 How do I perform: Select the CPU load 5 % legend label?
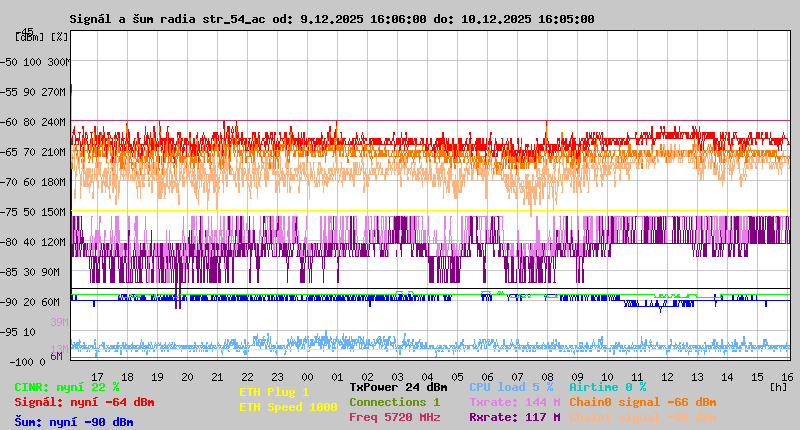(x=511, y=387)
